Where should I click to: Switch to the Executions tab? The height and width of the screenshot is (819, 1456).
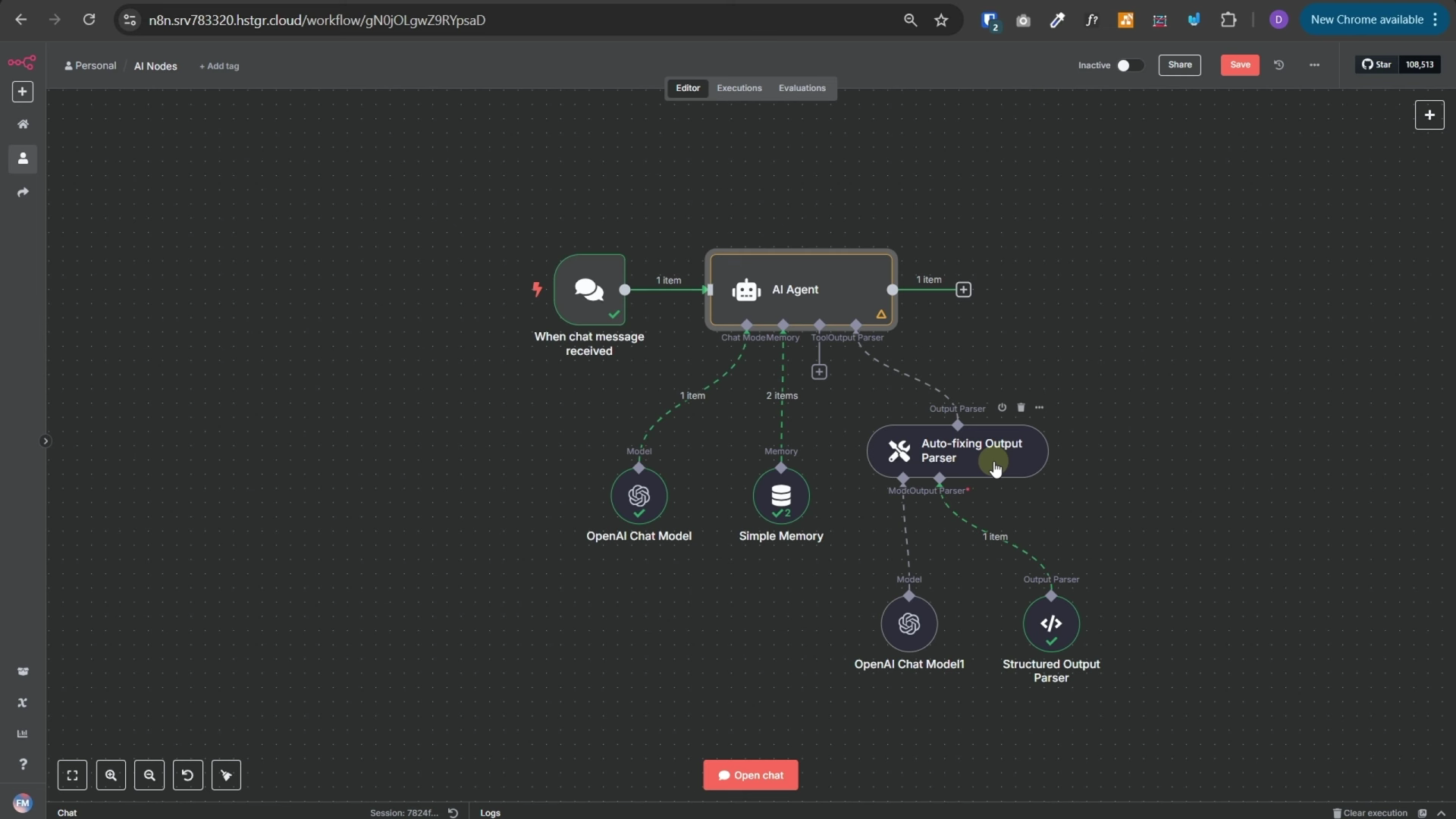[739, 88]
